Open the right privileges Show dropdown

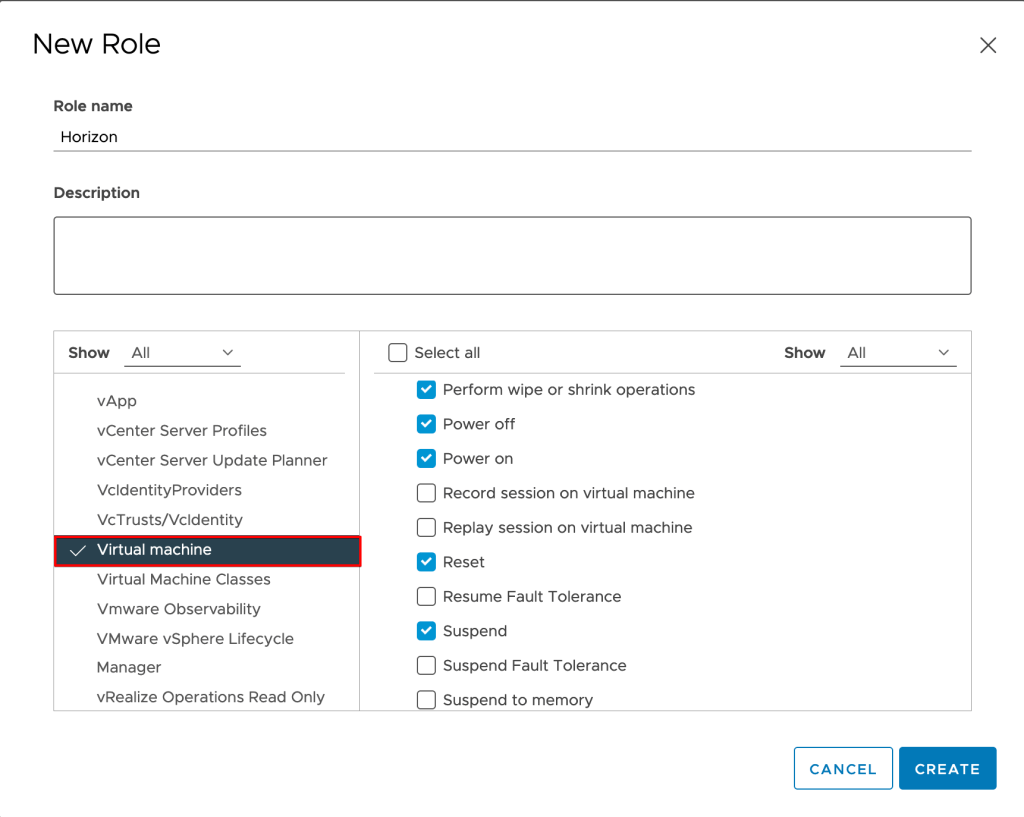pyautogui.click(x=898, y=353)
